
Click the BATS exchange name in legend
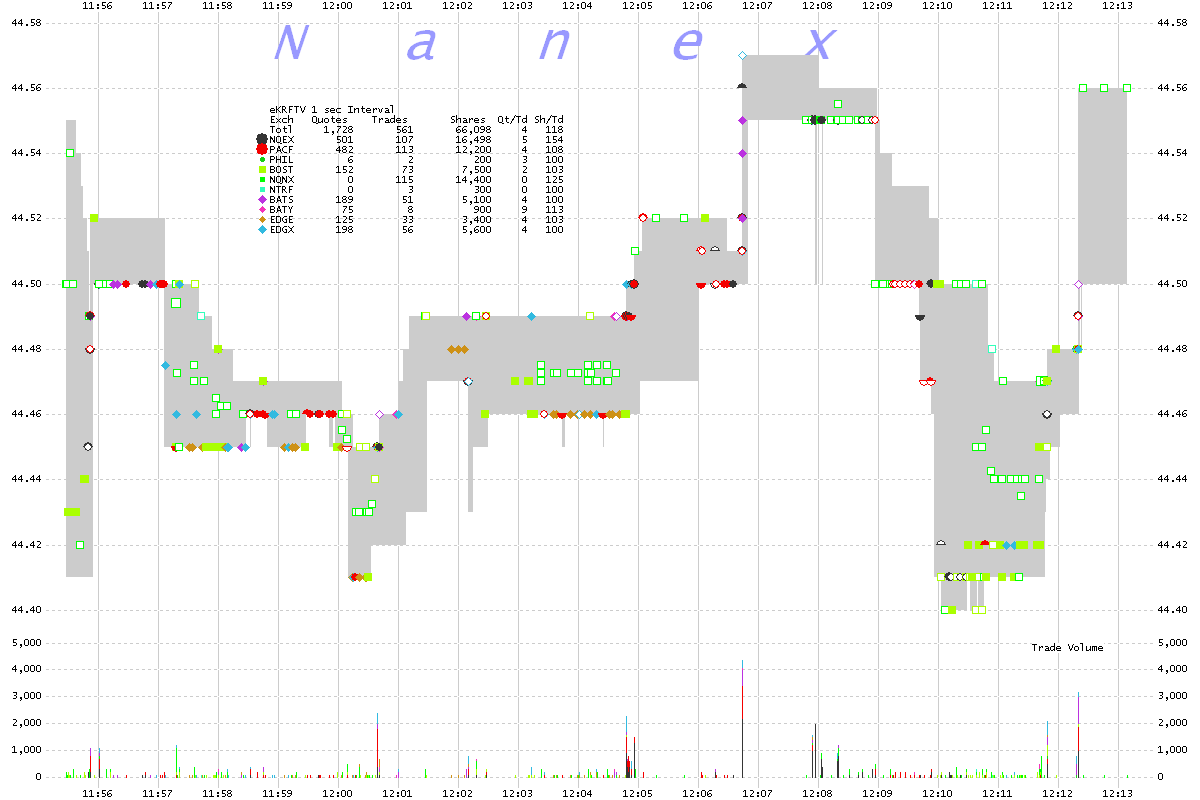coord(282,199)
